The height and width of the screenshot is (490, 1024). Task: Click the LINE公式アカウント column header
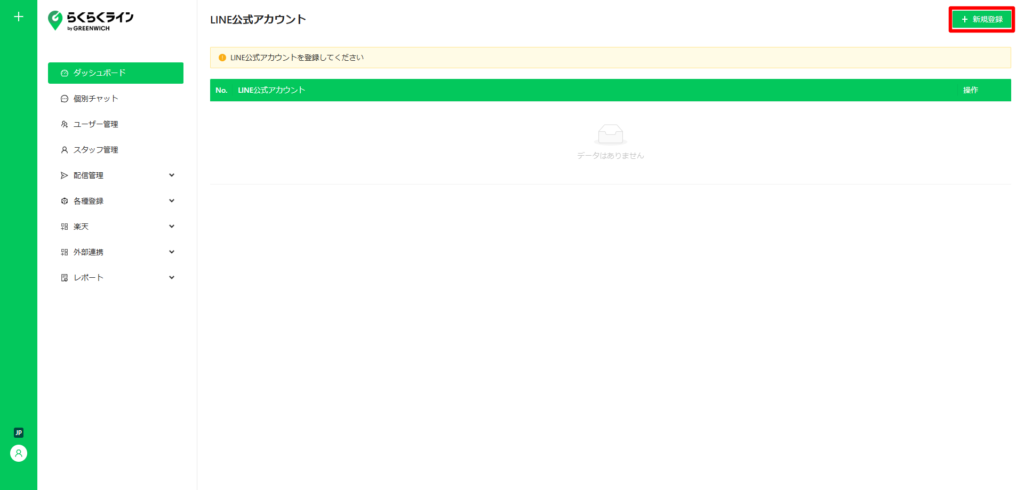(272, 90)
